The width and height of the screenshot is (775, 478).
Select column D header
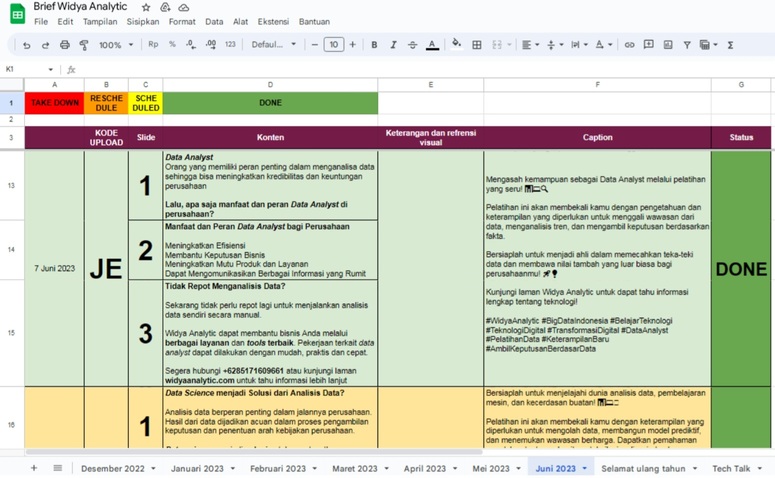click(270, 85)
